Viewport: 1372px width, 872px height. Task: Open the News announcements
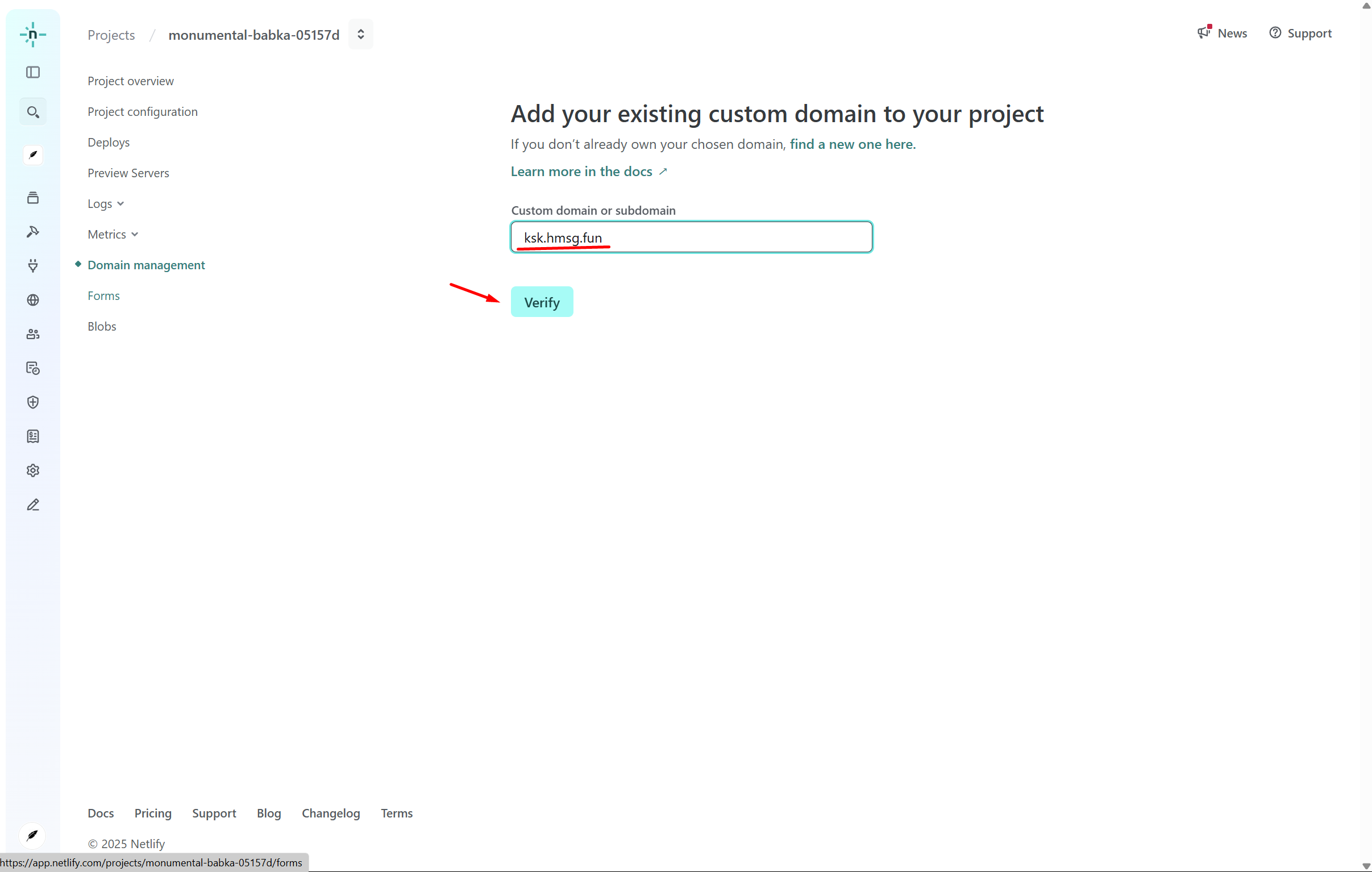tap(1222, 33)
